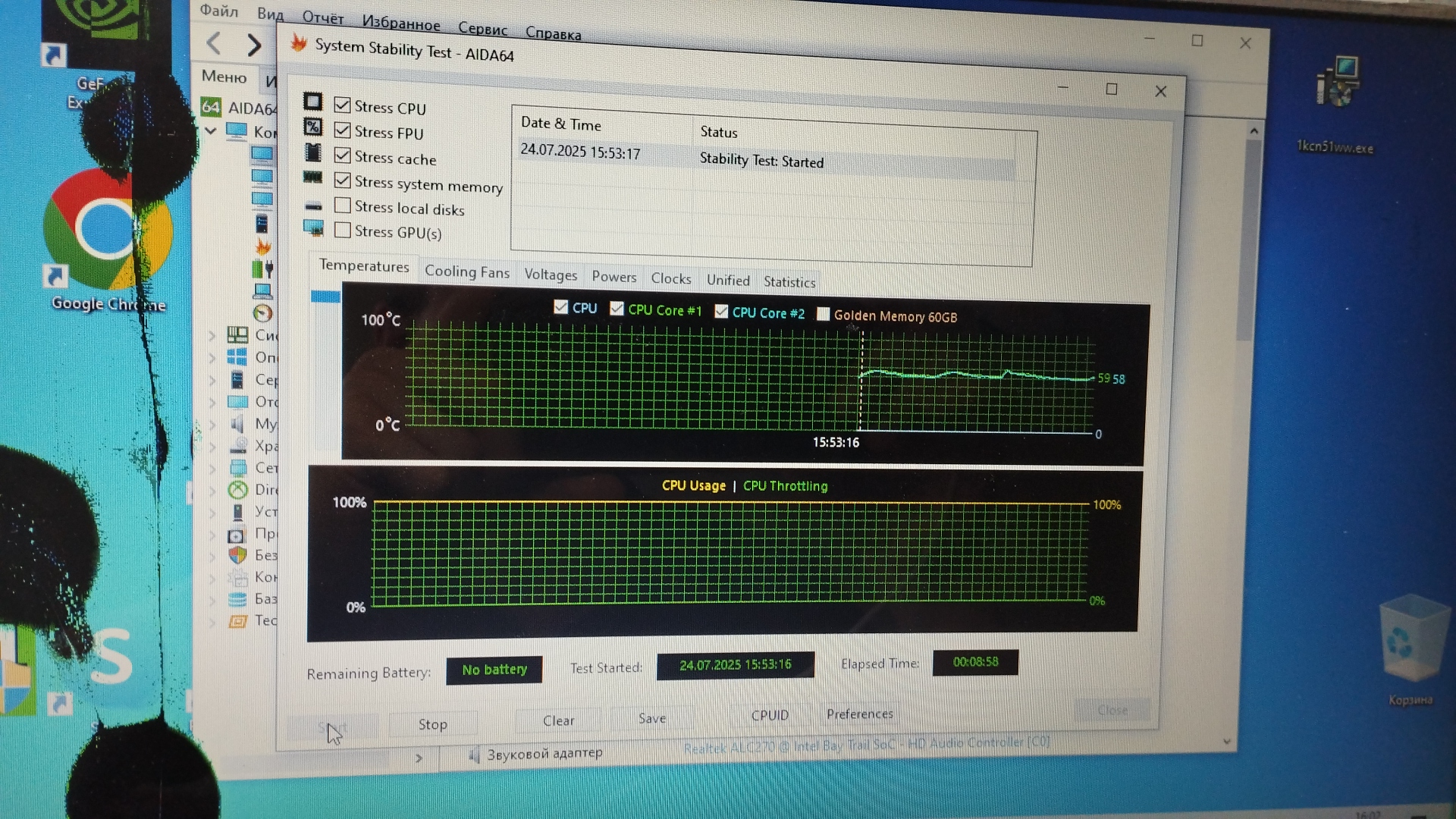Click the Preferences button

(x=859, y=714)
